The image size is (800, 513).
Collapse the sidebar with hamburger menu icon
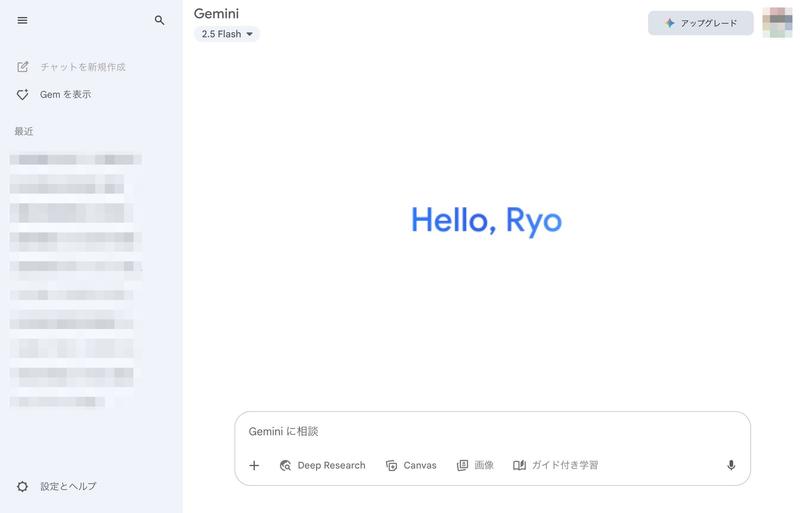point(22,20)
